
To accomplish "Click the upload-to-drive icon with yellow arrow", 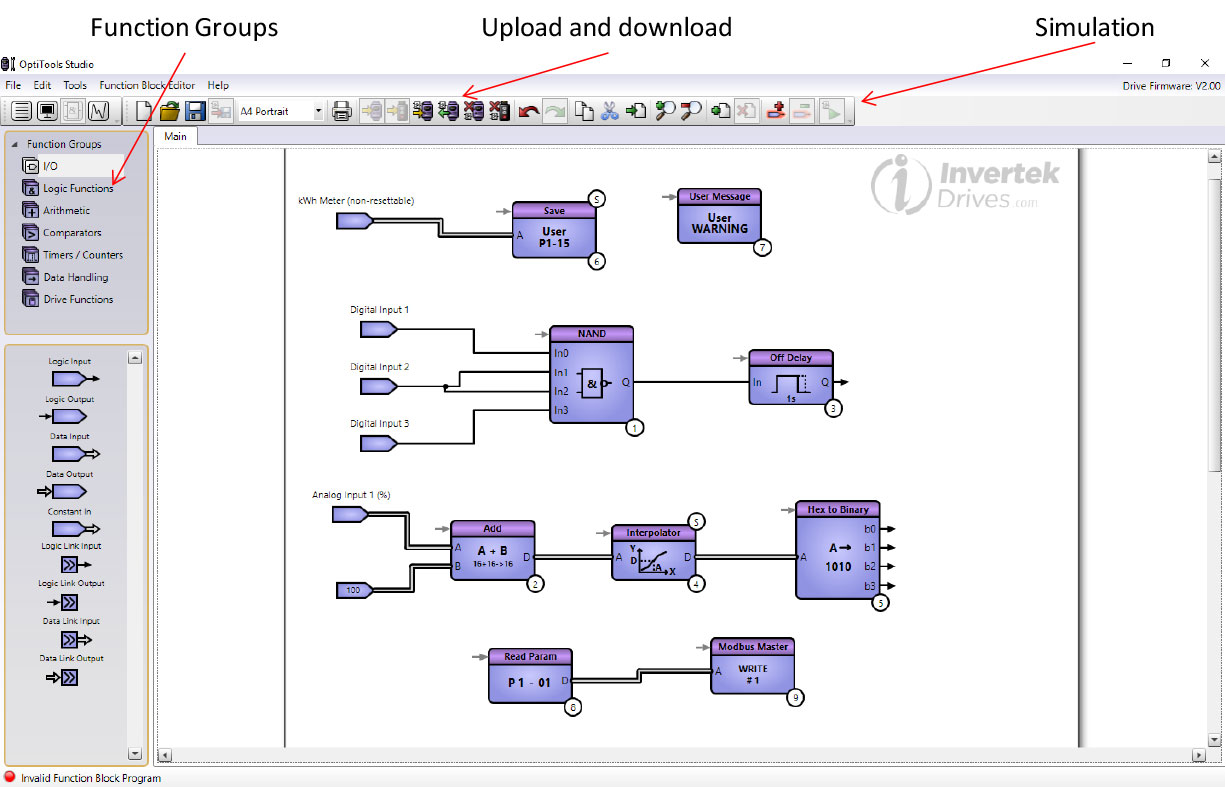I will pyautogui.click(x=422, y=111).
